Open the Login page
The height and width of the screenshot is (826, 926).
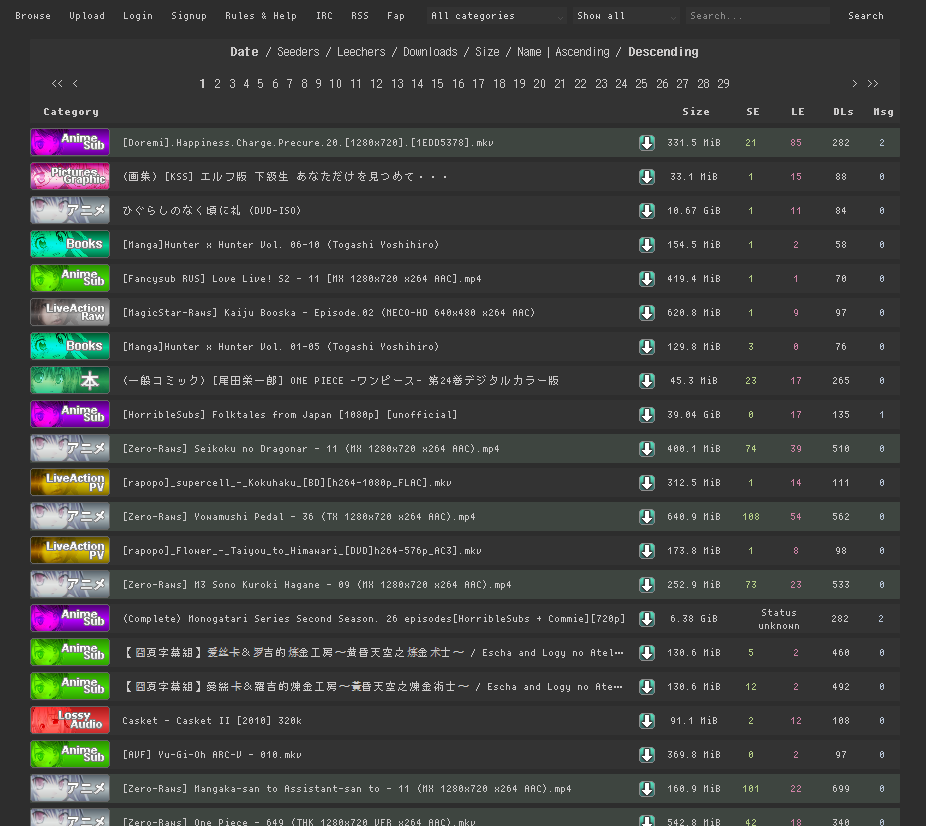click(x=138, y=16)
